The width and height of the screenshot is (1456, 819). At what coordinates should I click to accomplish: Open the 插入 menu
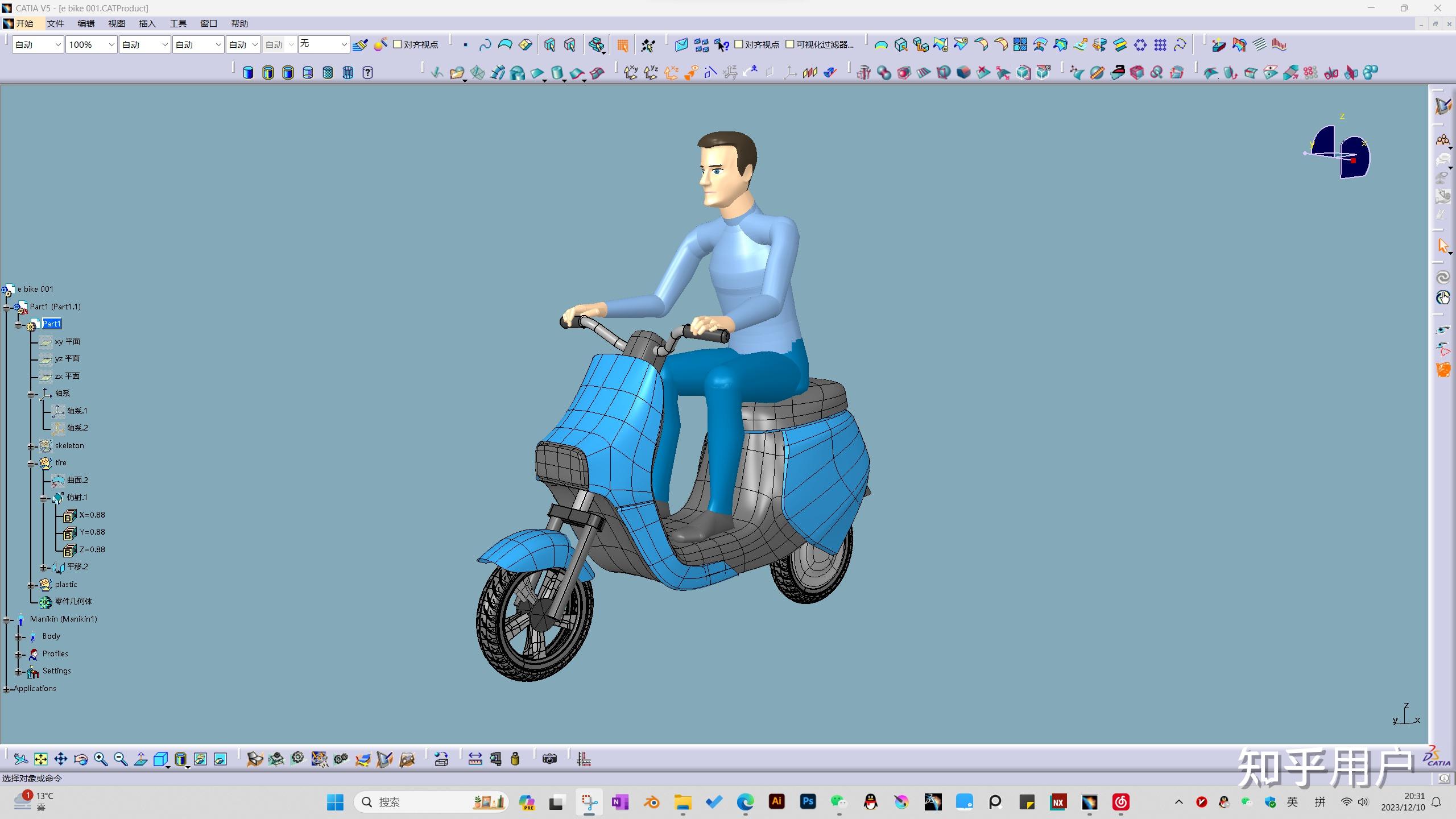147,23
